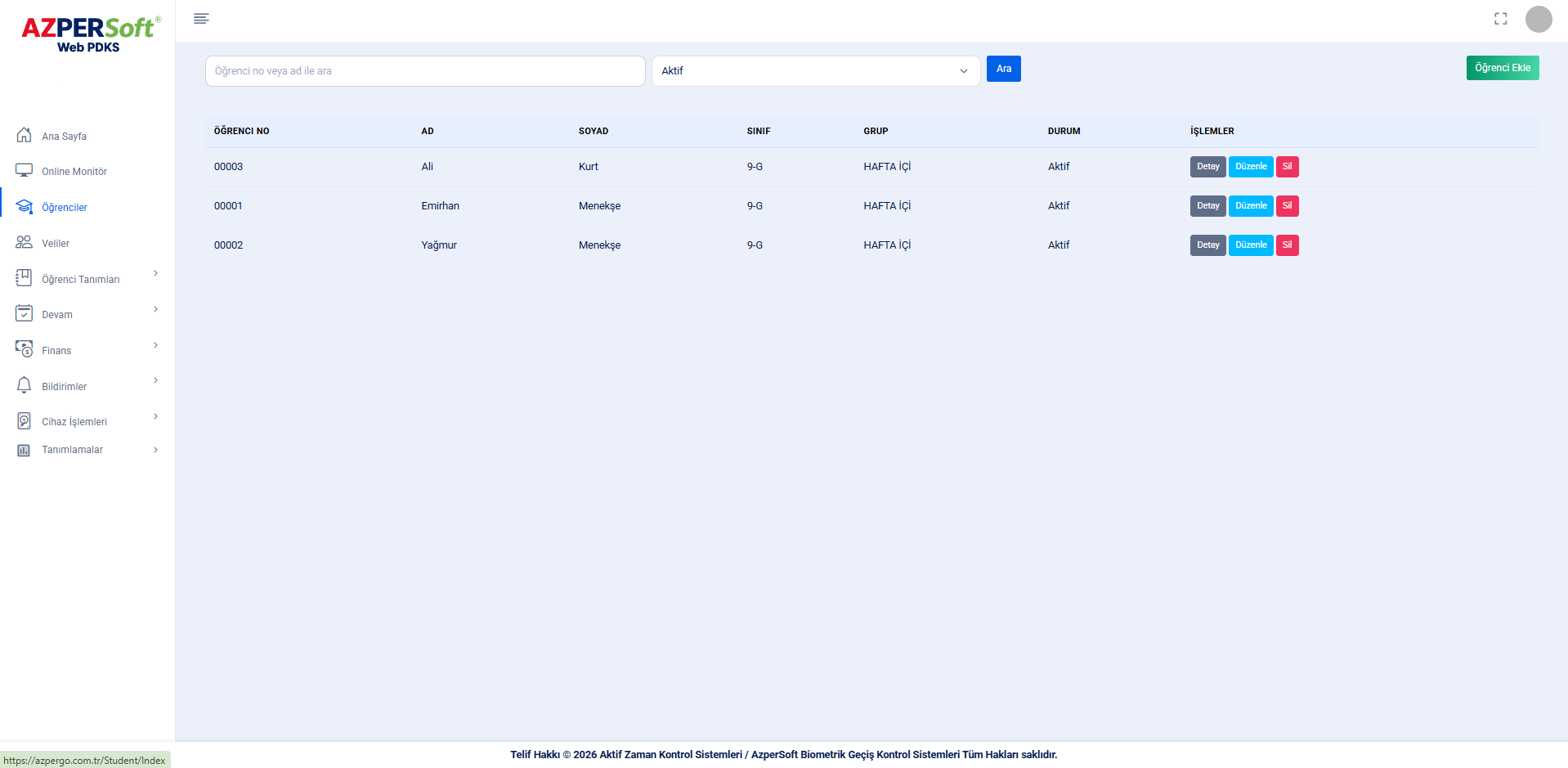Click Sil for Yağmur Menekşe
The width and height of the screenshot is (1568, 768).
pos(1287,245)
